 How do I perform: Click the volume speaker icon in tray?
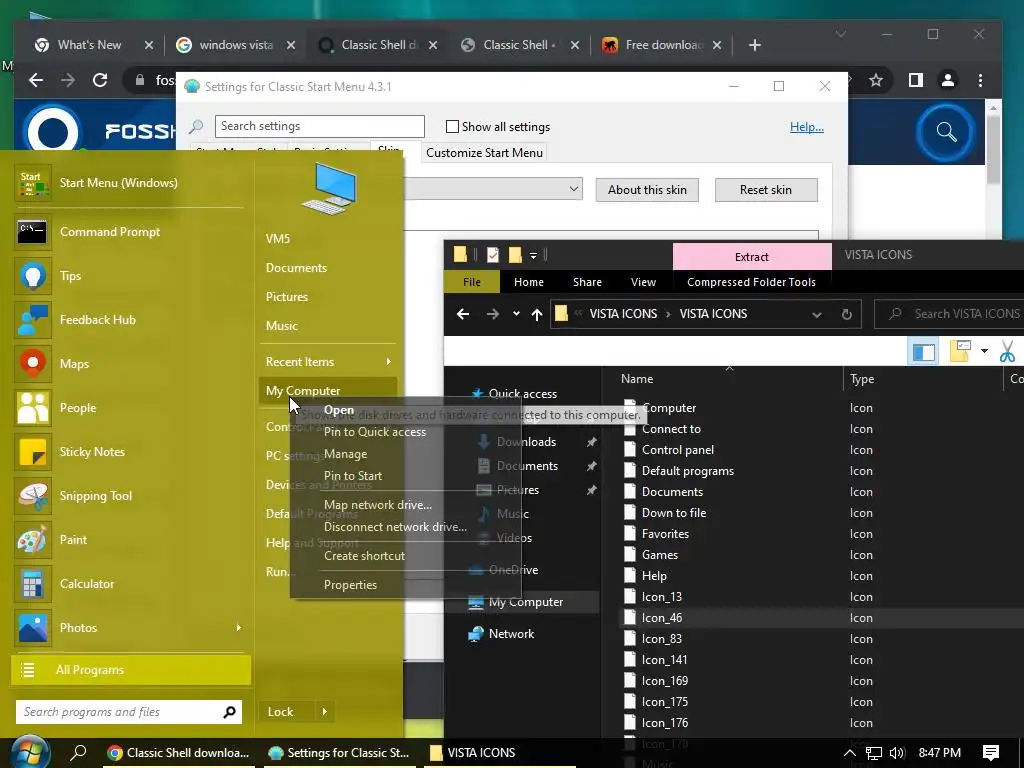897,753
